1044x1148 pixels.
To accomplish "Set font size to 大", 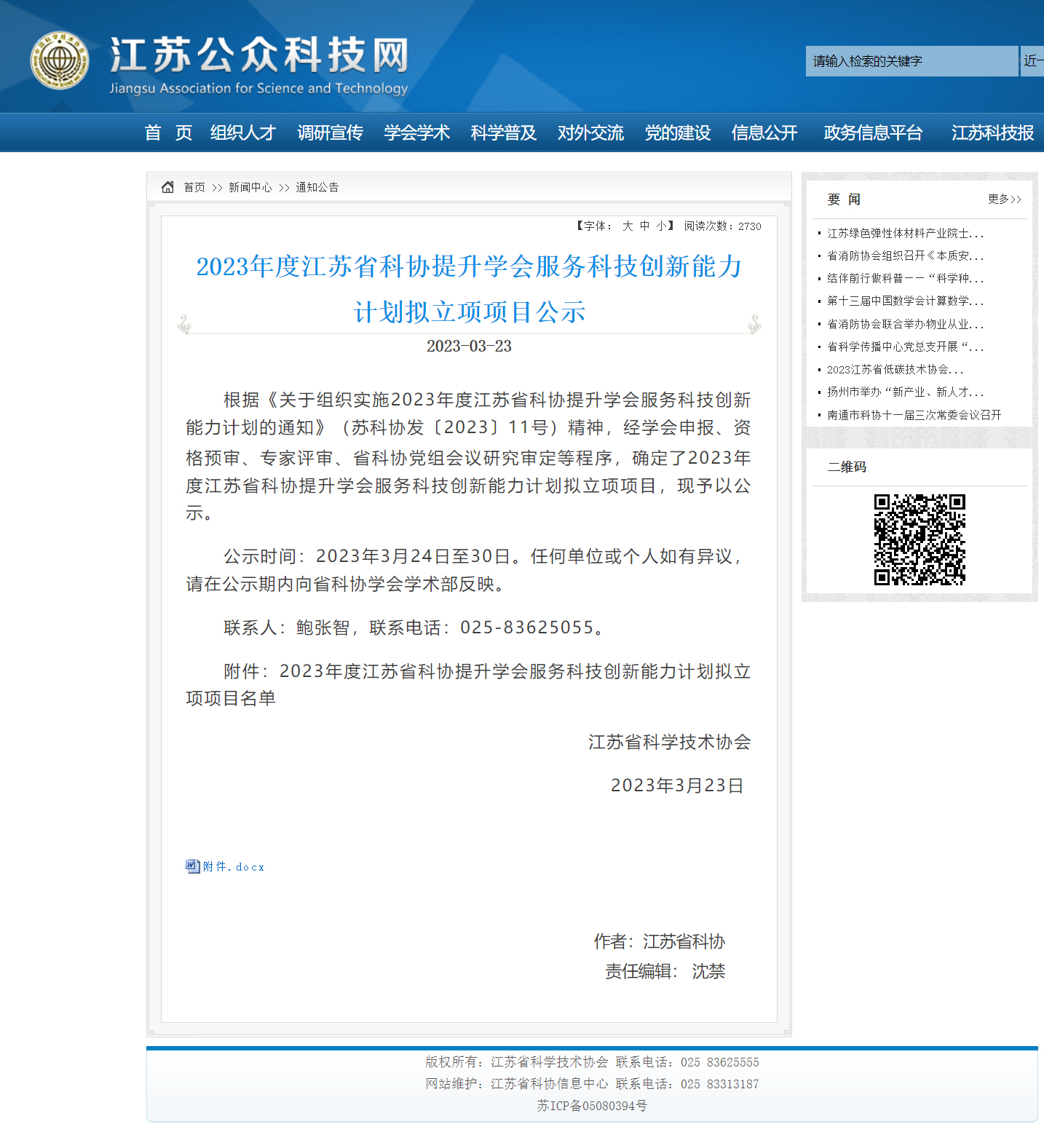I will [x=628, y=226].
